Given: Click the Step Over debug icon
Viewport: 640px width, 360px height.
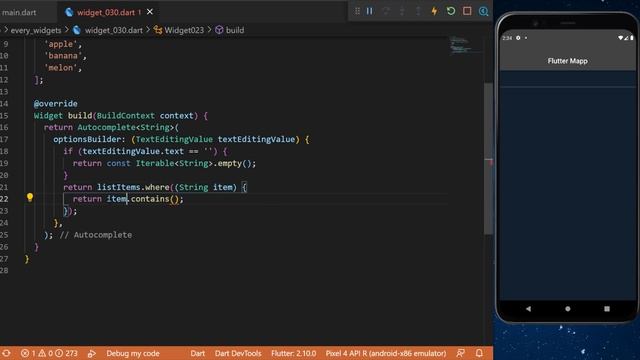Looking at the screenshot, I should 386,11.
